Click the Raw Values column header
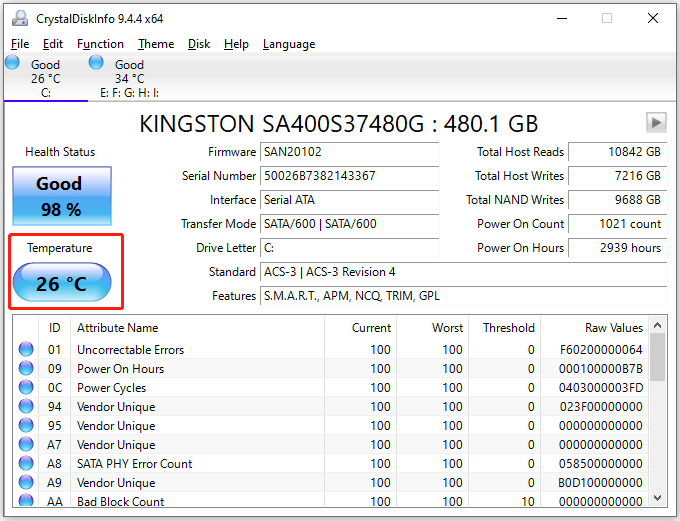The height and width of the screenshot is (521, 680). click(x=595, y=328)
